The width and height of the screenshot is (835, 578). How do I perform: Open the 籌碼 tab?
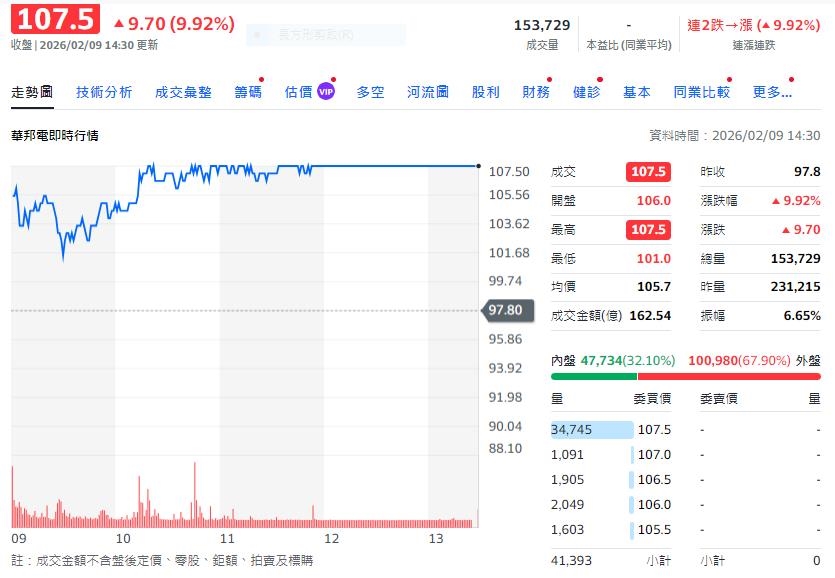point(248,92)
